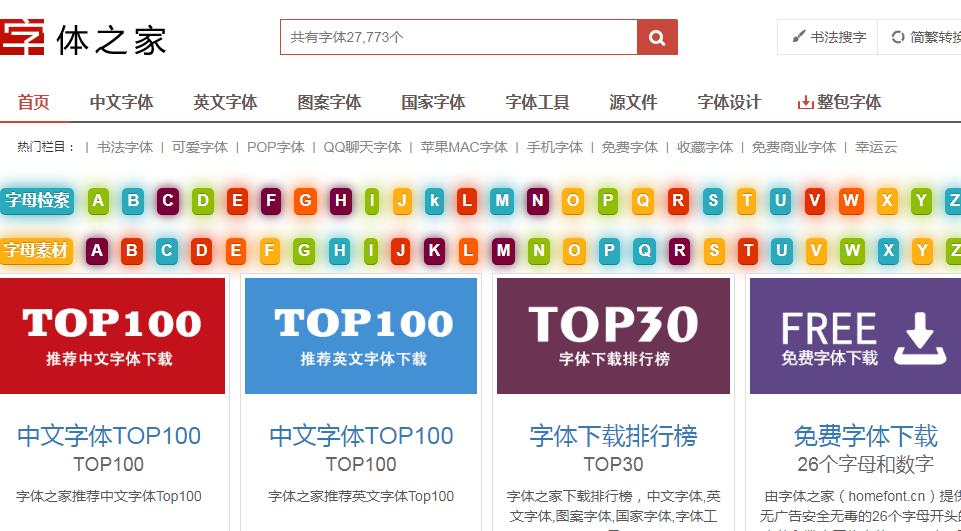
Task: Open the 字体工具 navigation item
Action: (537, 102)
